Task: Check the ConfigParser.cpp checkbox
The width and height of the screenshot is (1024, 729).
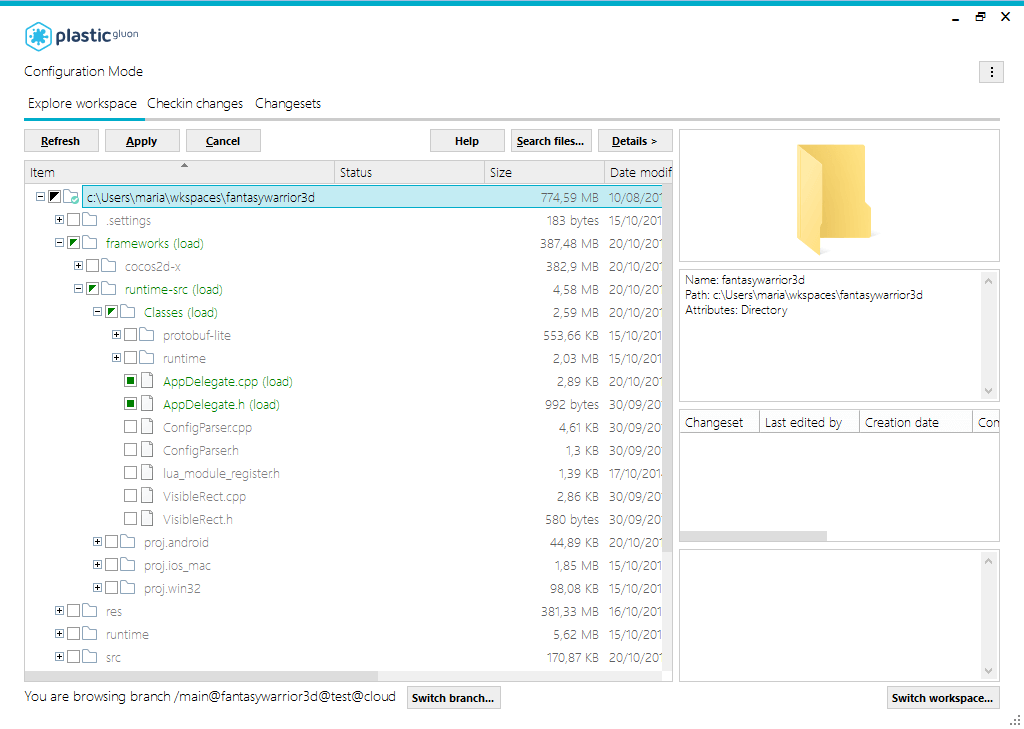Action: (130, 427)
